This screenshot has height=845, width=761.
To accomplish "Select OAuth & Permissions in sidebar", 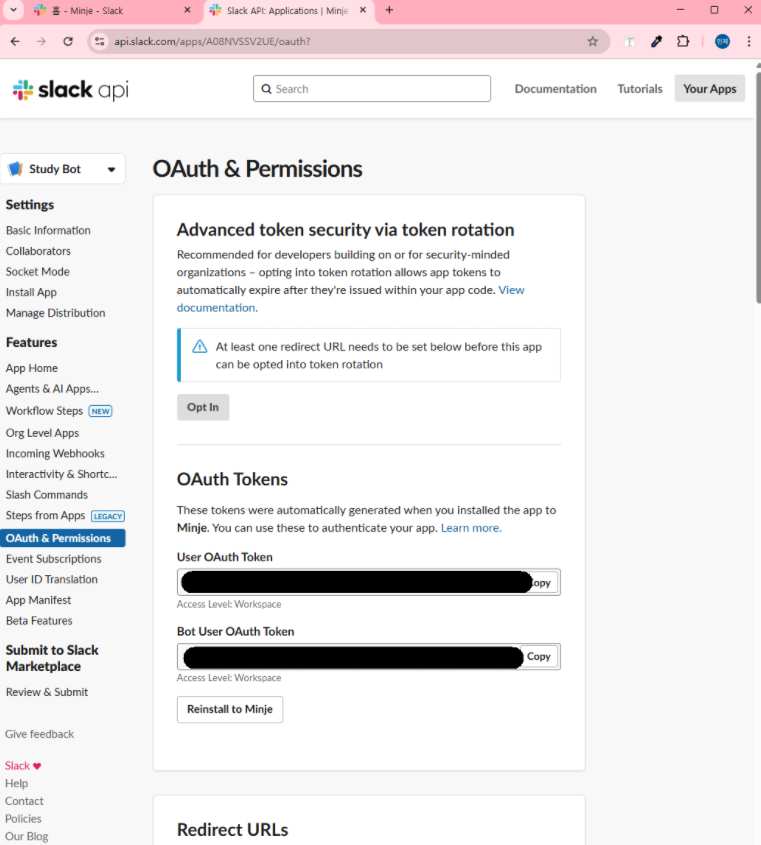I will (63, 538).
